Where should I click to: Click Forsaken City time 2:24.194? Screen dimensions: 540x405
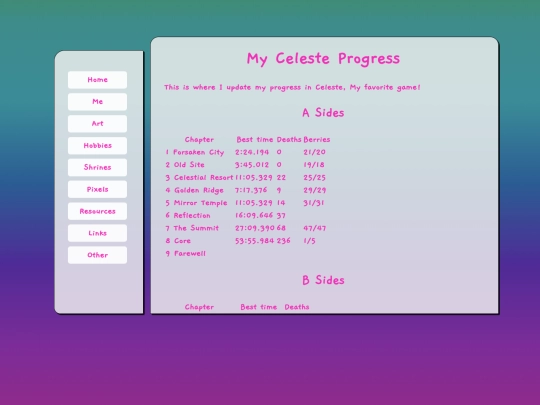(x=252, y=152)
